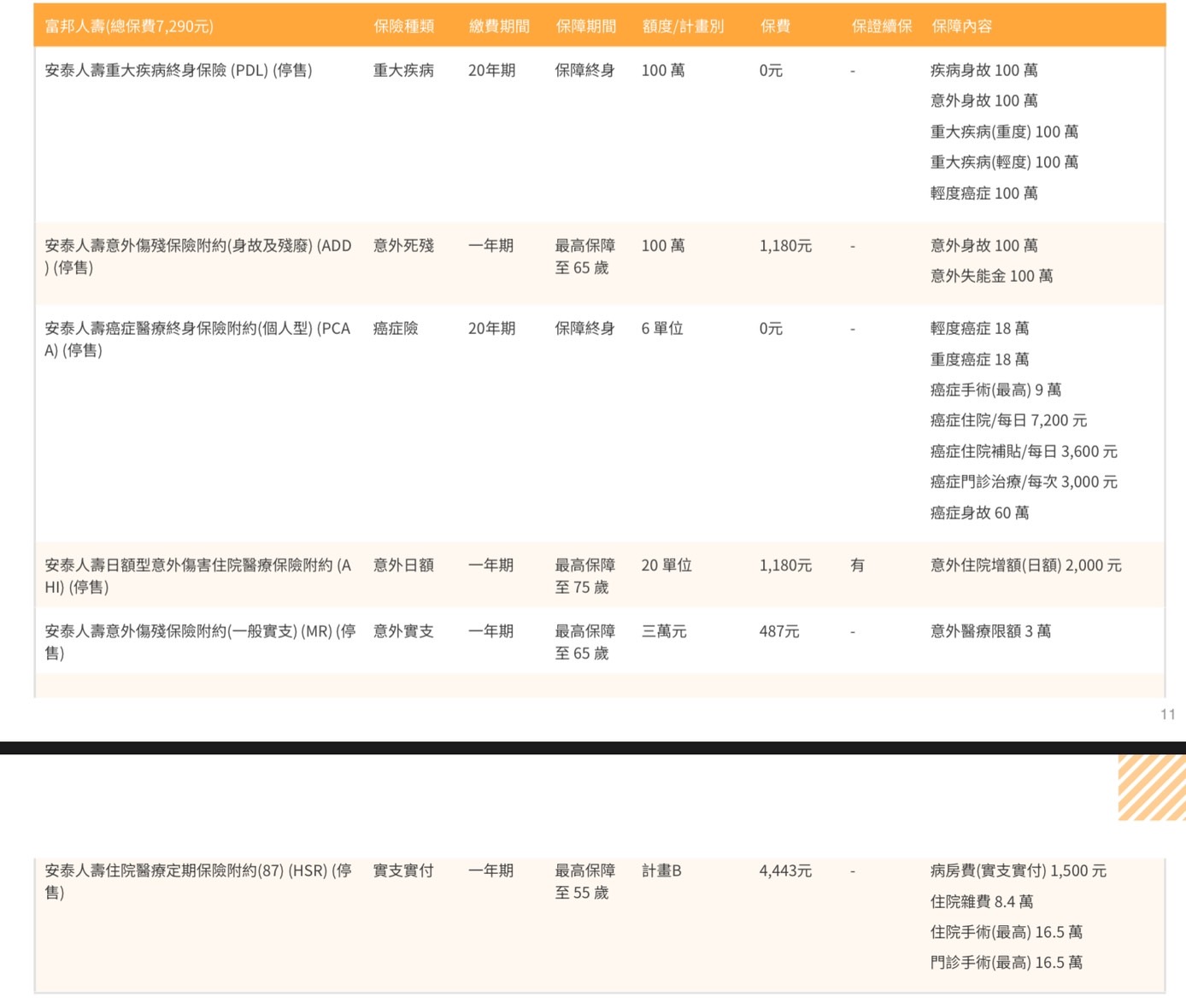1186x1008 pixels.
Task: Click page number 11
Action: pyautogui.click(x=1168, y=714)
